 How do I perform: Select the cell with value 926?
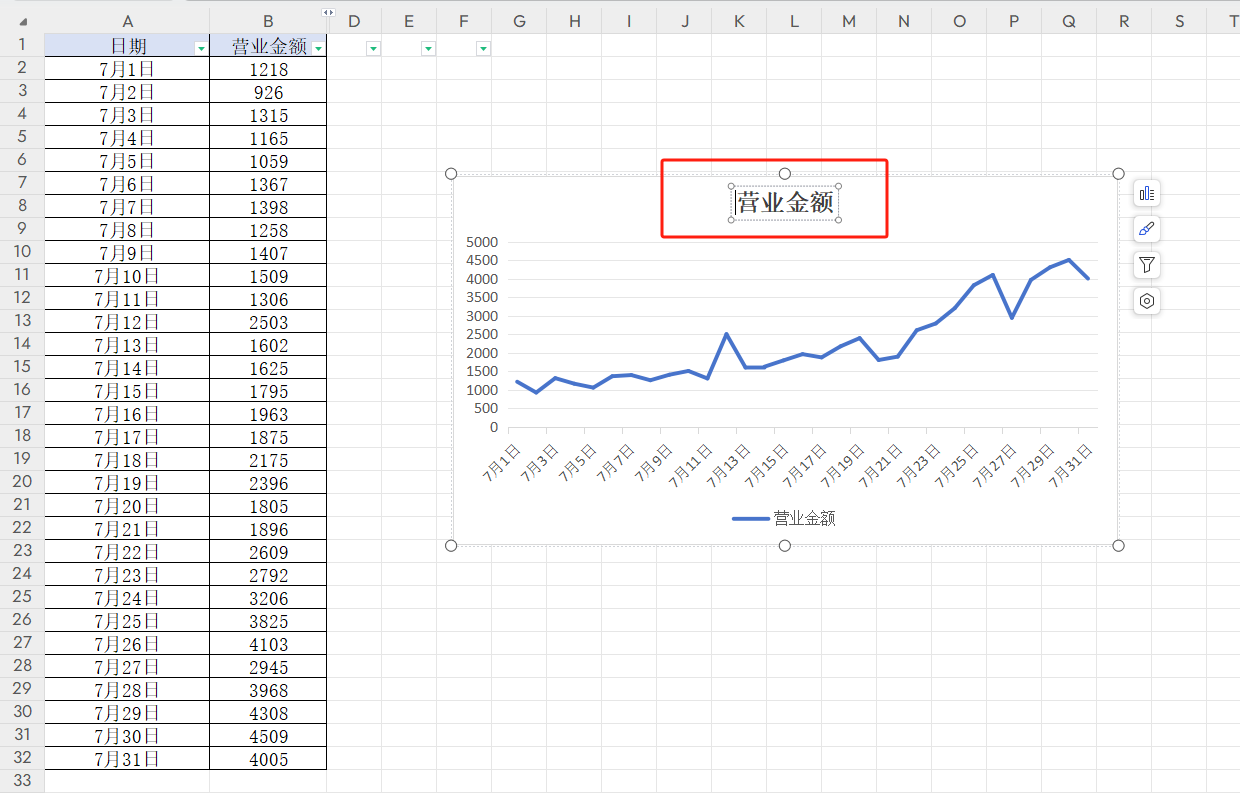click(x=268, y=91)
